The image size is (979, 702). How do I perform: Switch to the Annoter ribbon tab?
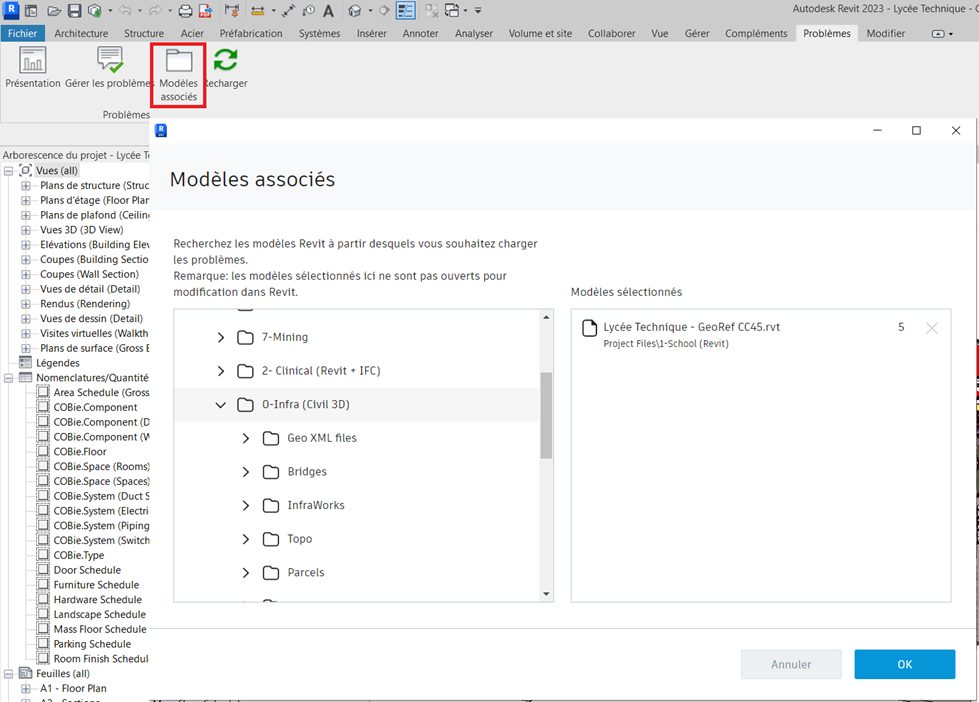pos(420,33)
